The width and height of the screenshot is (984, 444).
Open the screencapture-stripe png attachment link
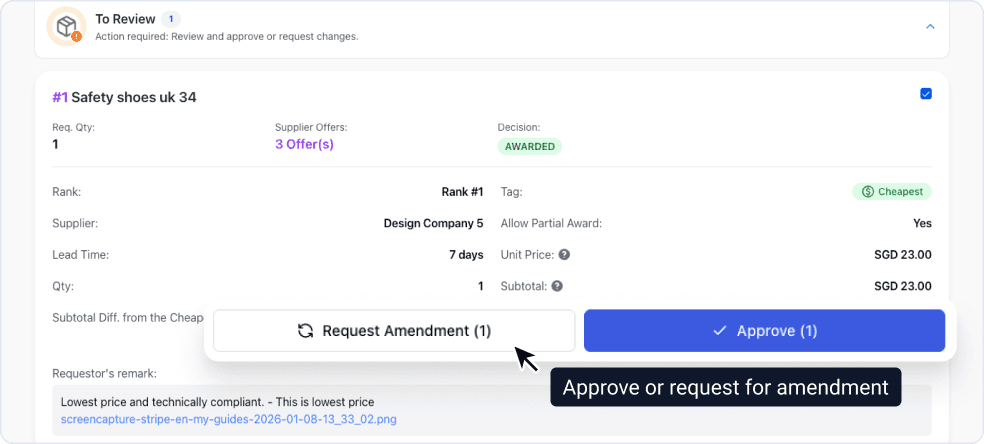228,419
